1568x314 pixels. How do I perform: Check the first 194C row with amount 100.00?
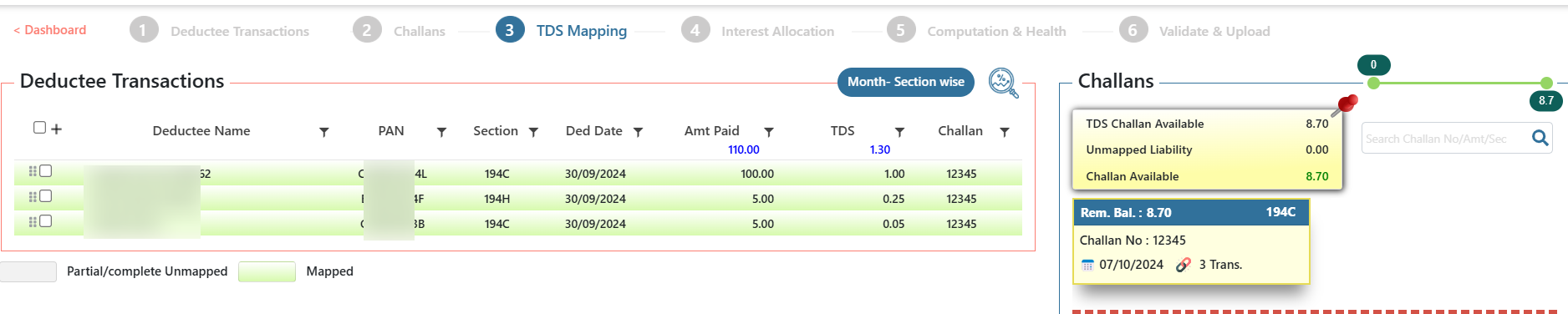coord(46,170)
